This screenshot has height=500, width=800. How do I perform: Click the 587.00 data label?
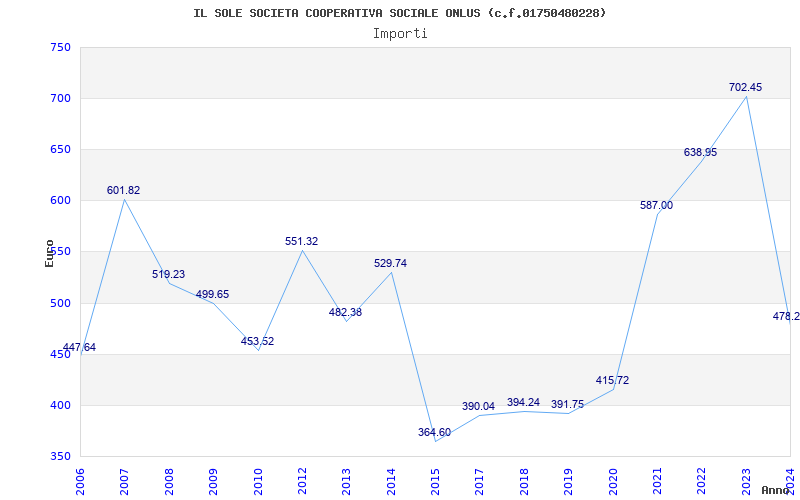point(656,206)
